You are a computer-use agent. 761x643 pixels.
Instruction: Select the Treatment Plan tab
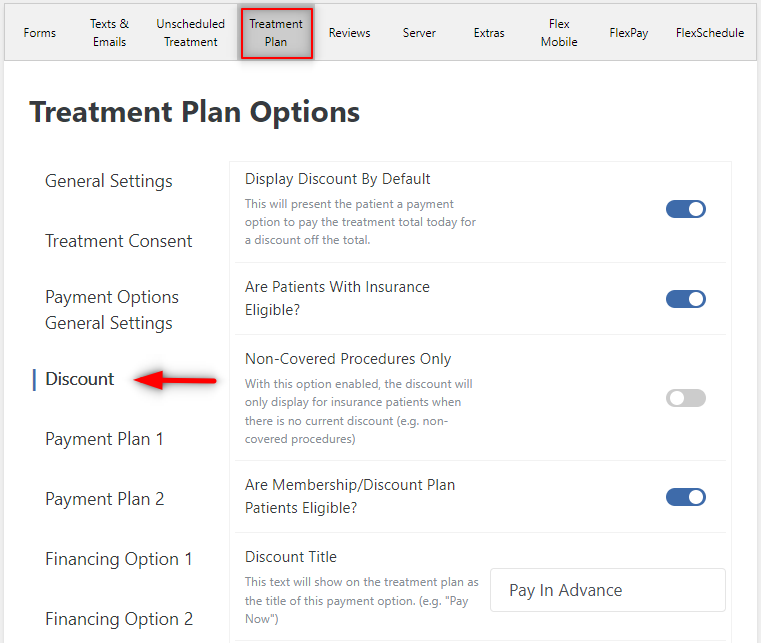click(x=276, y=33)
